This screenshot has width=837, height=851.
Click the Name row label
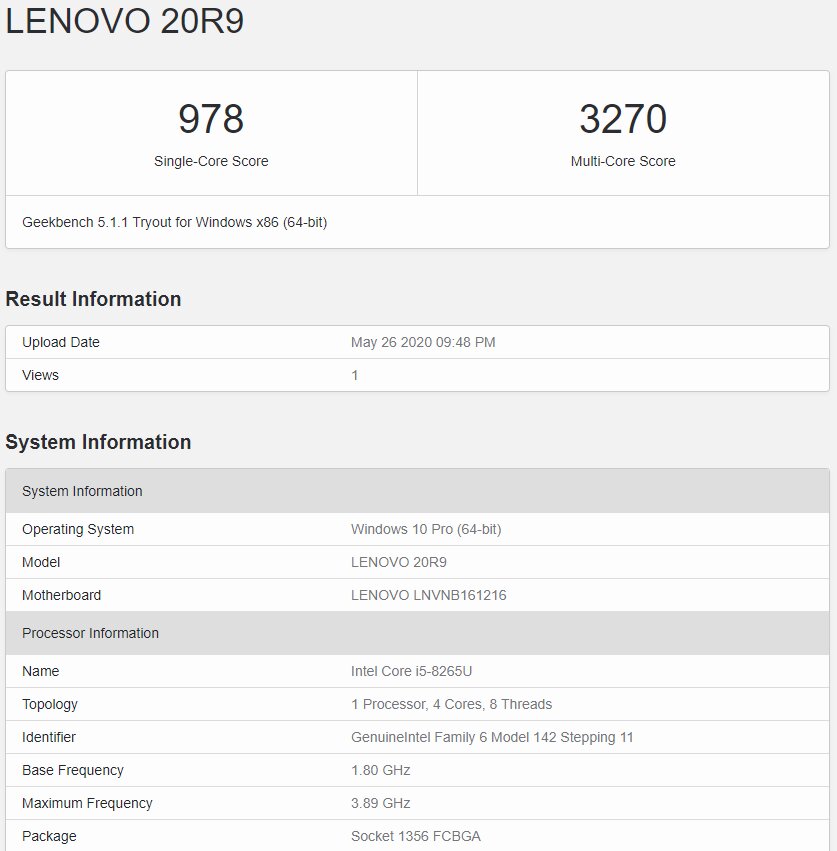click(41, 671)
